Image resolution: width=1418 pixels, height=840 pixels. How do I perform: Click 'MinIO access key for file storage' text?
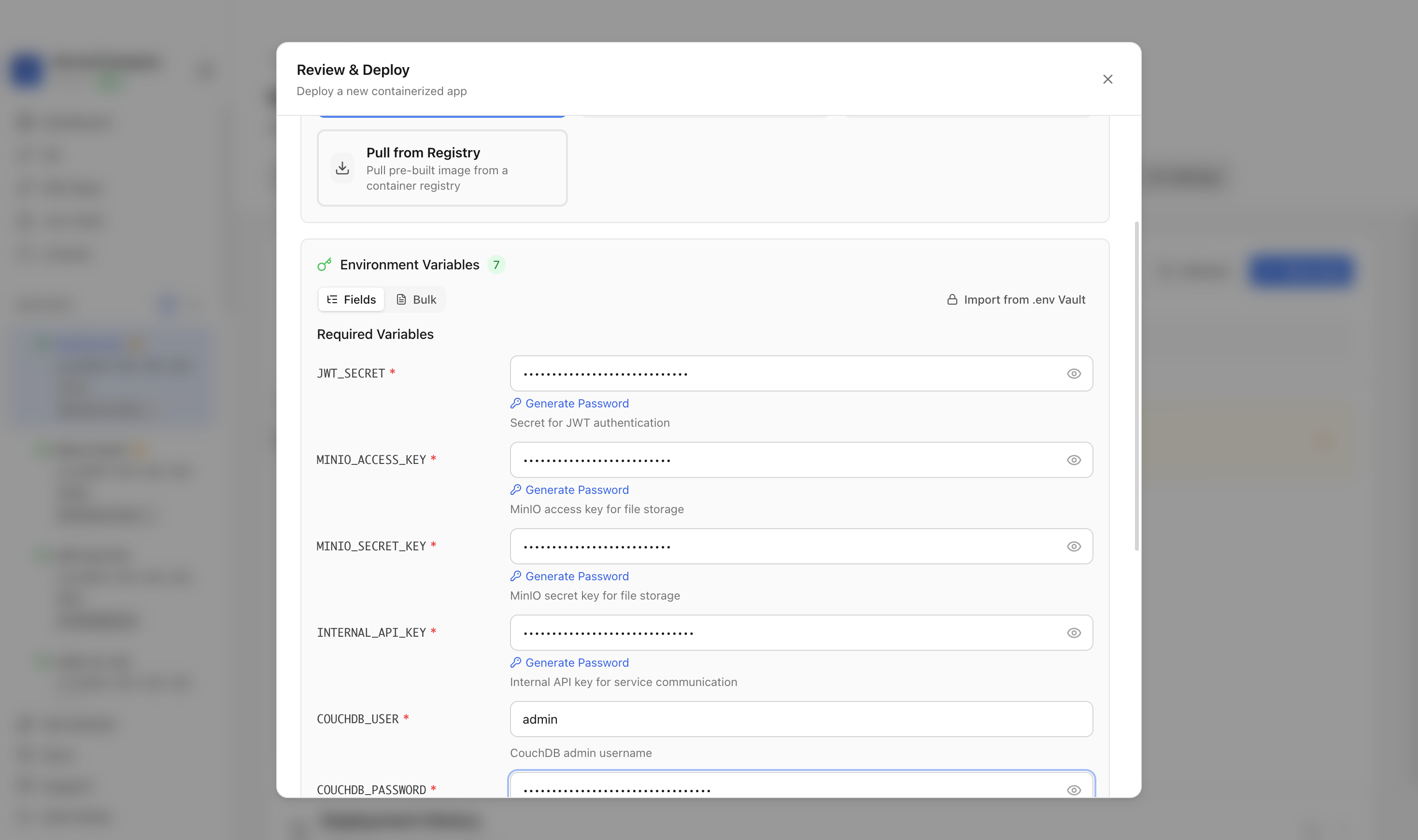(x=597, y=509)
